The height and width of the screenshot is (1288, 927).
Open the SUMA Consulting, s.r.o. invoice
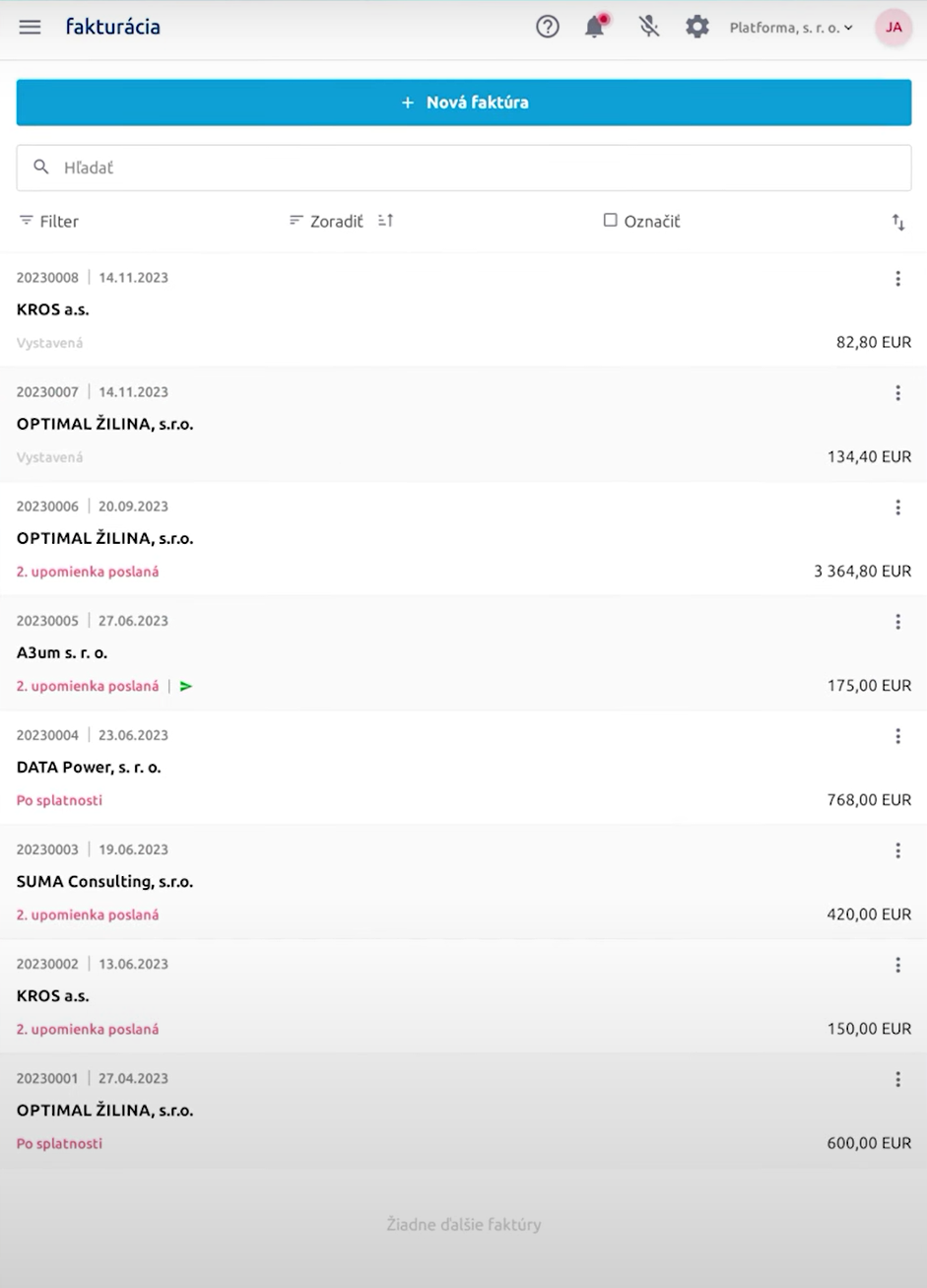point(104,882)
